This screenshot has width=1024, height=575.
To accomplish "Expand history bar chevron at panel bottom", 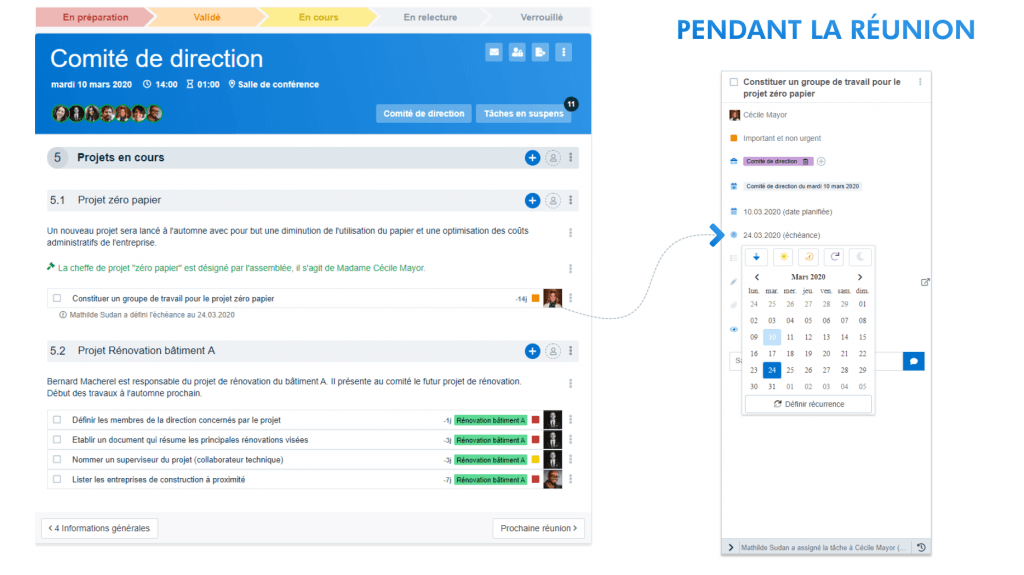I will tap(731, 548).
